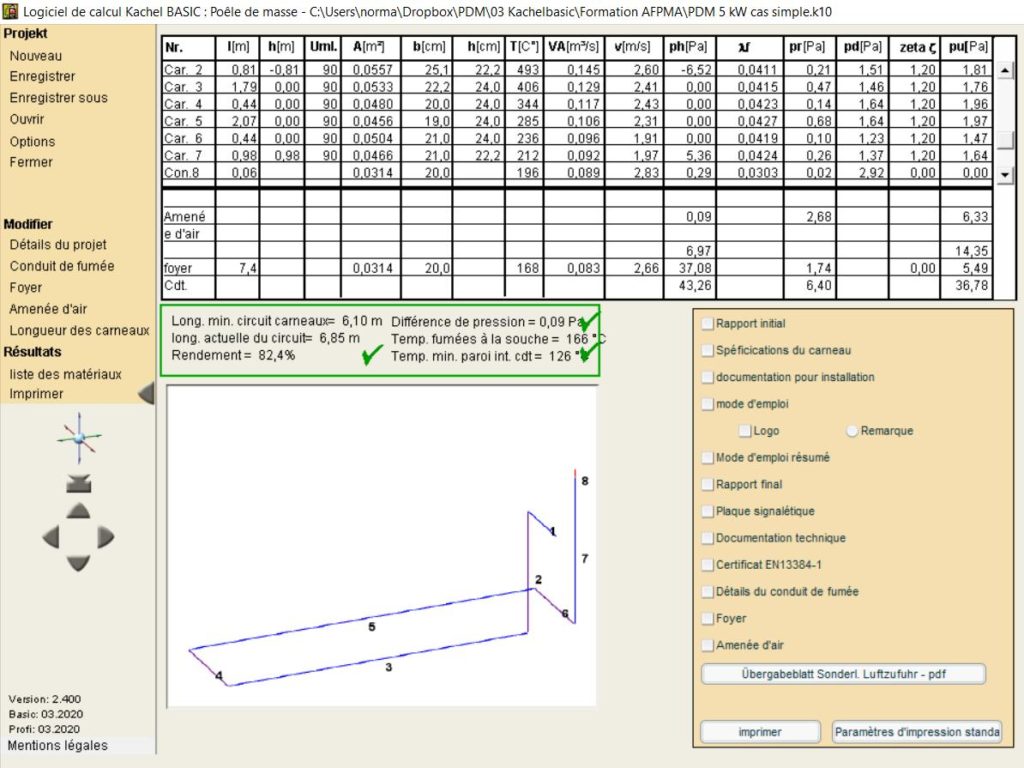Check Mode d'emploi résumé
The image size is (1024, 768).
[x=707, y=458]
